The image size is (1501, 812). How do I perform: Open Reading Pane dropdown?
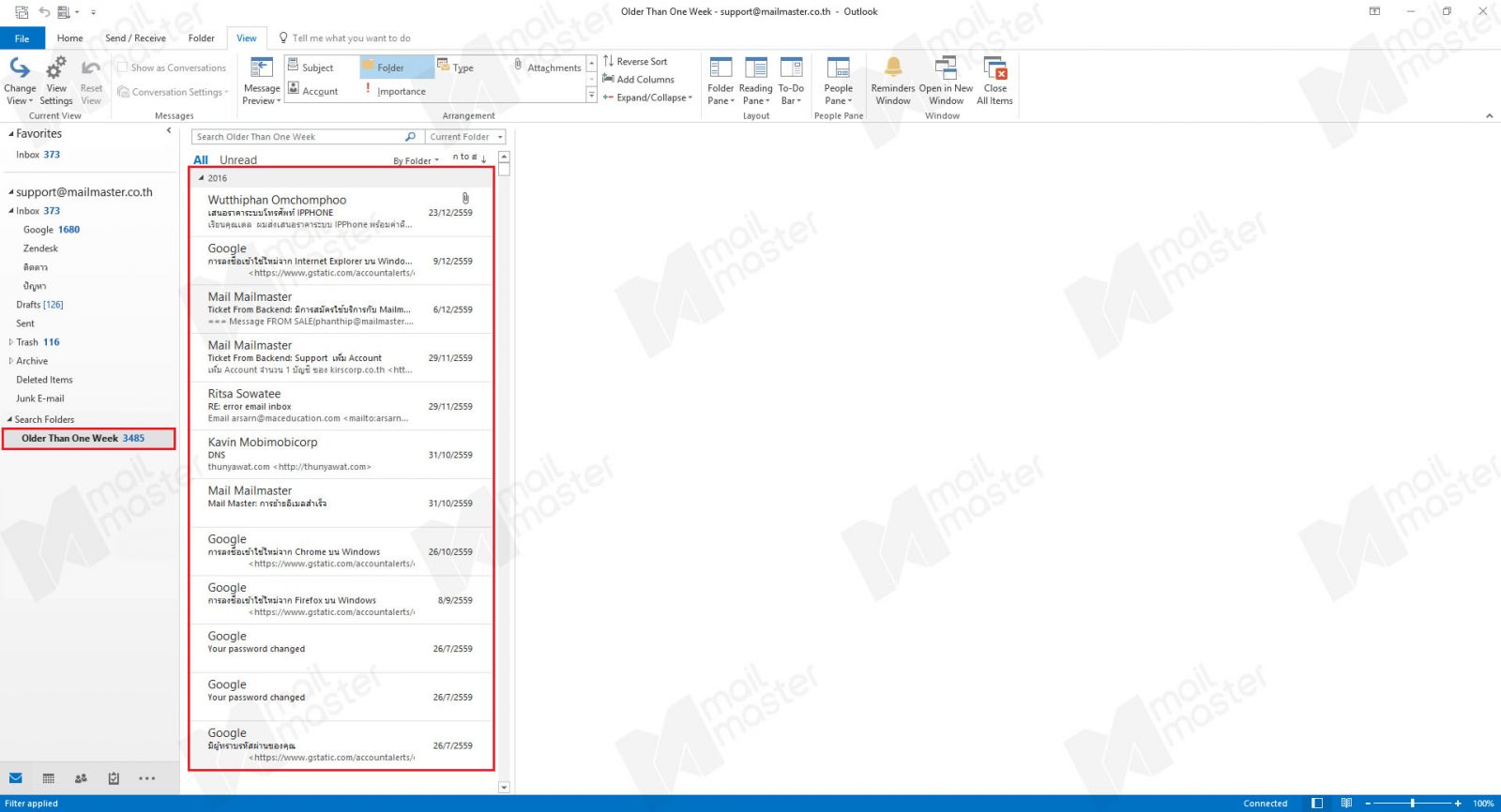(756, 81)
